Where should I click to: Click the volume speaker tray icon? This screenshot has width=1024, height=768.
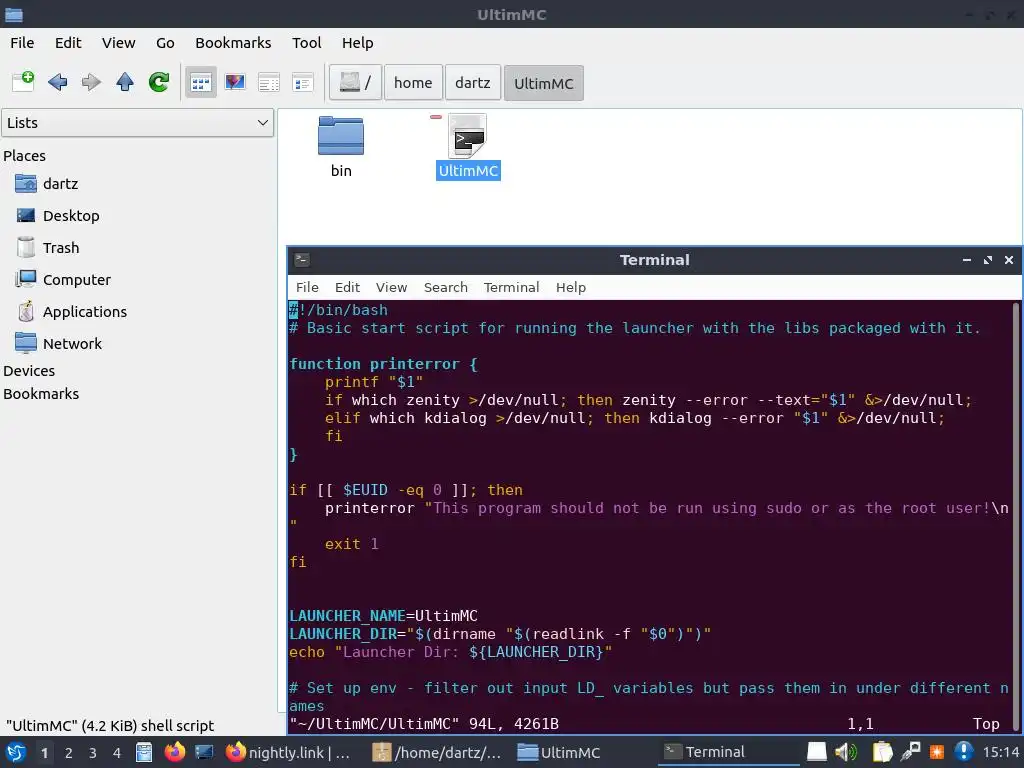click(x=846, y=752)
